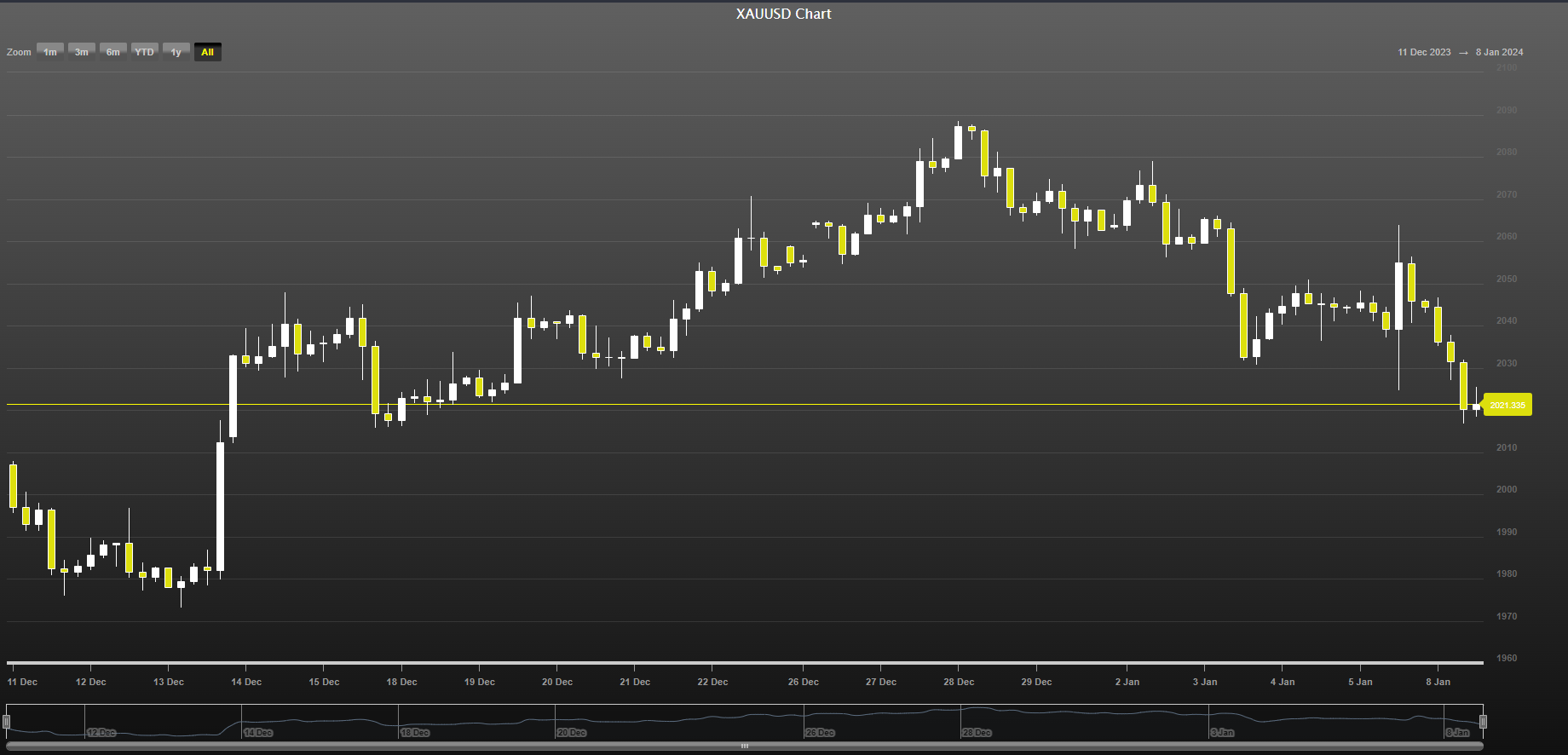Click the 11 Dec 2023 start date
Viewport: 1568px width, 755px height.
[x=1424, y=52]
